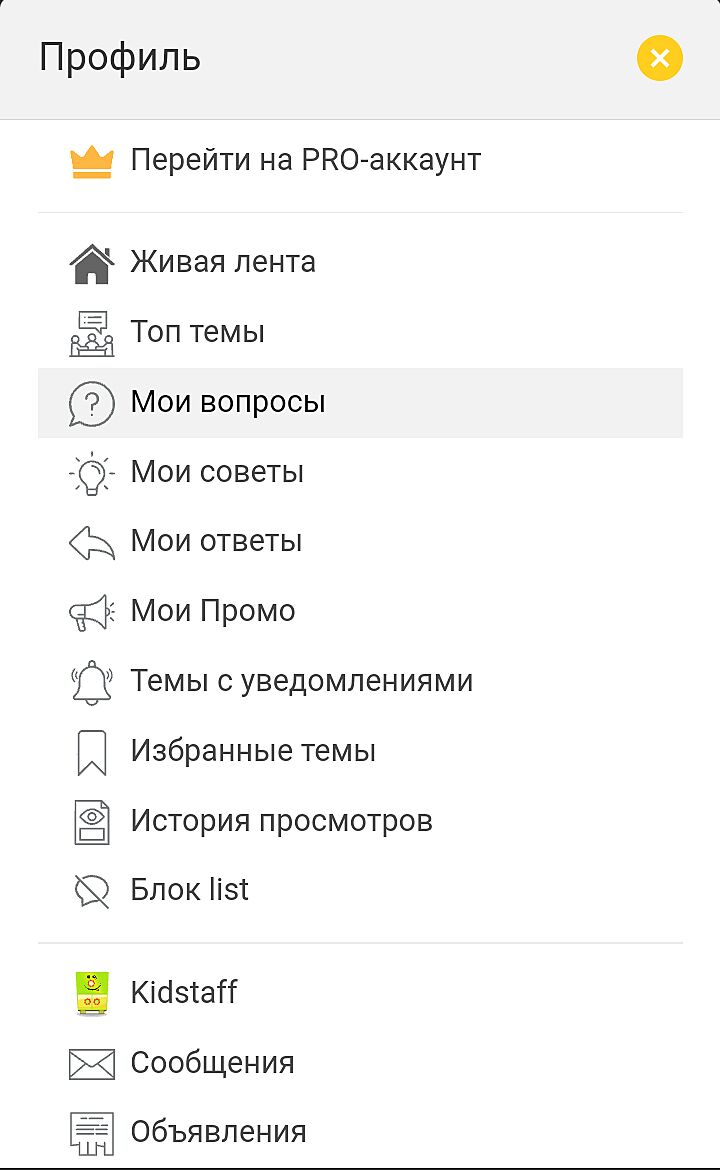Click the crossed-out bubble Блок list icon
The width and height of the screenshot is (720, 1170).
91,891
